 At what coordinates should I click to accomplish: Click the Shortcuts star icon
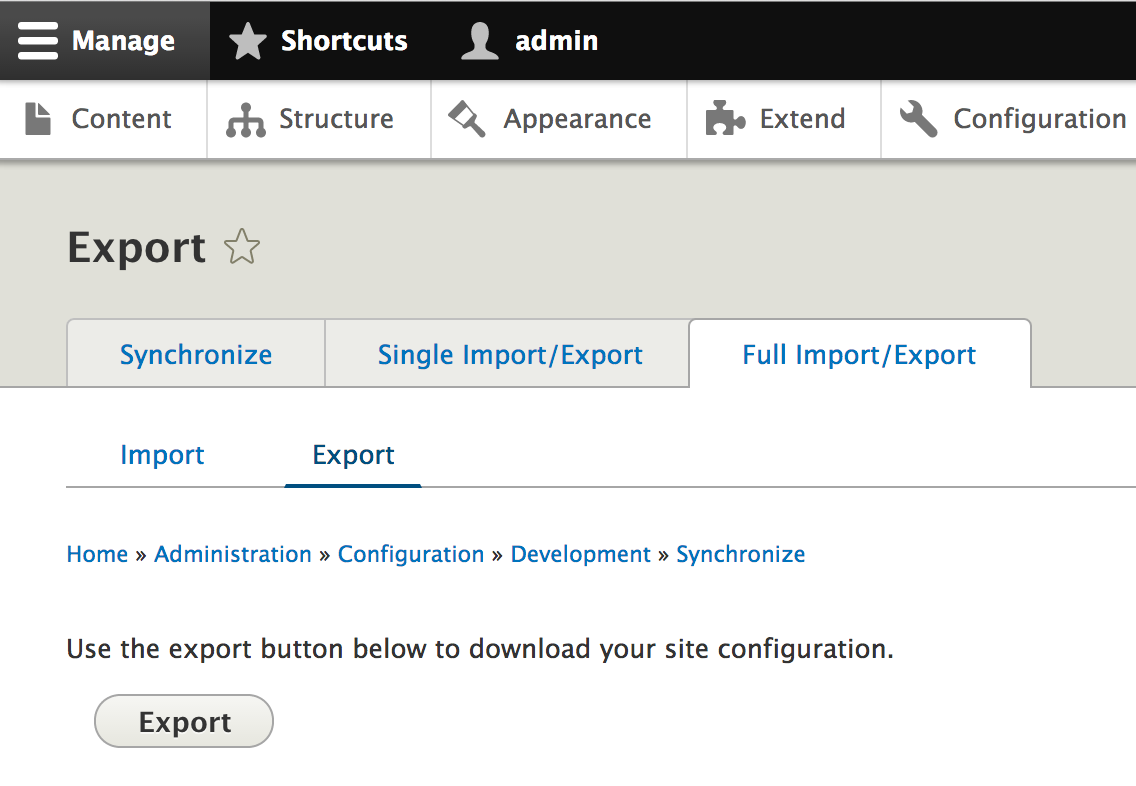tap(248, 41)
